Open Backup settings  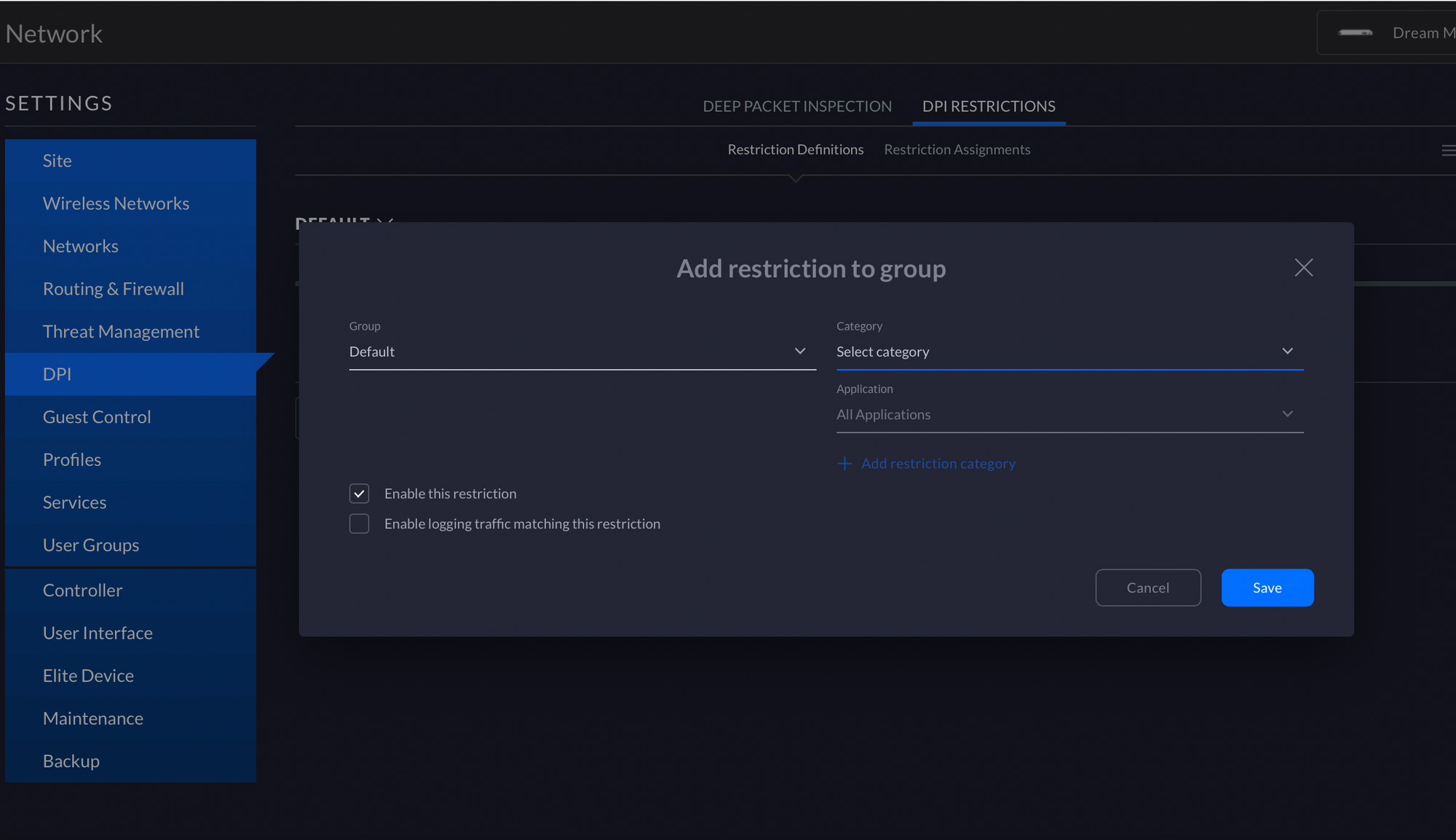[130, 761]
